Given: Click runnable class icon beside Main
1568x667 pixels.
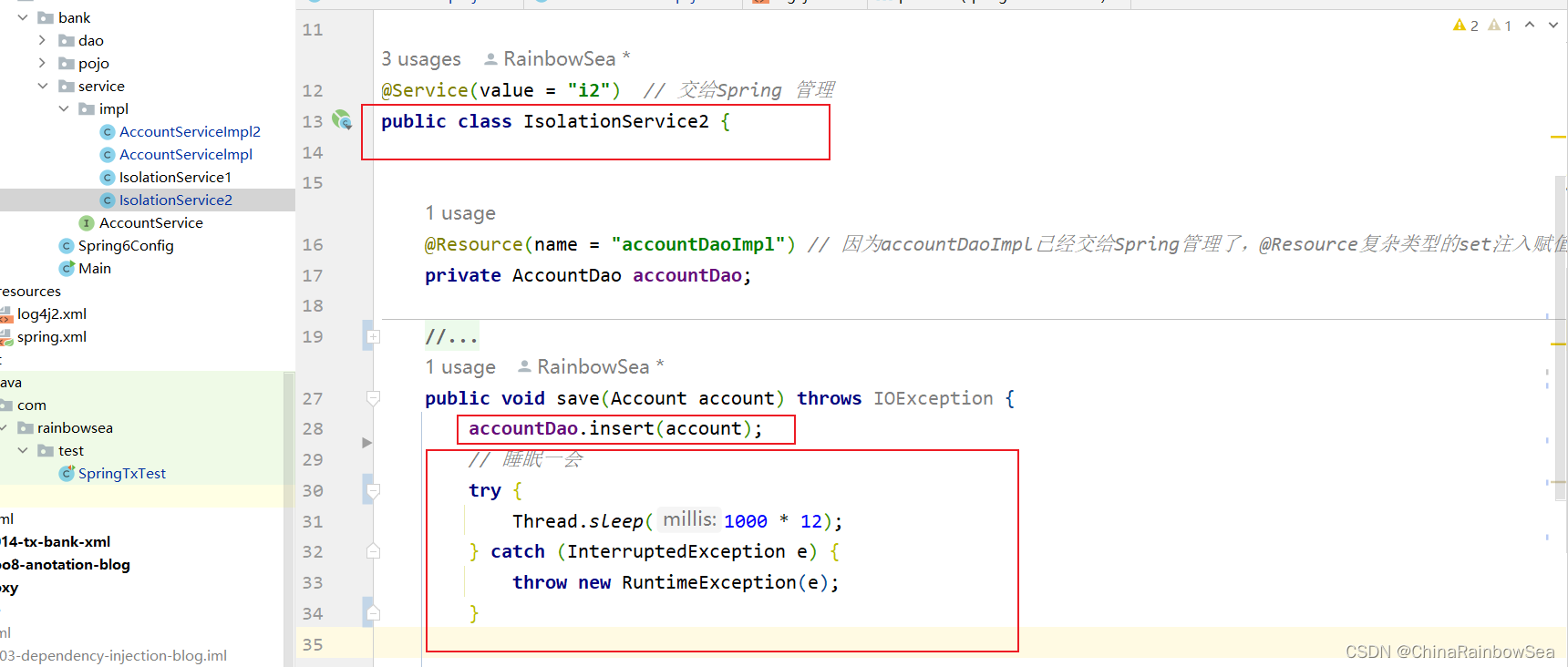Looking at the screenshot, I should point(66,268).
